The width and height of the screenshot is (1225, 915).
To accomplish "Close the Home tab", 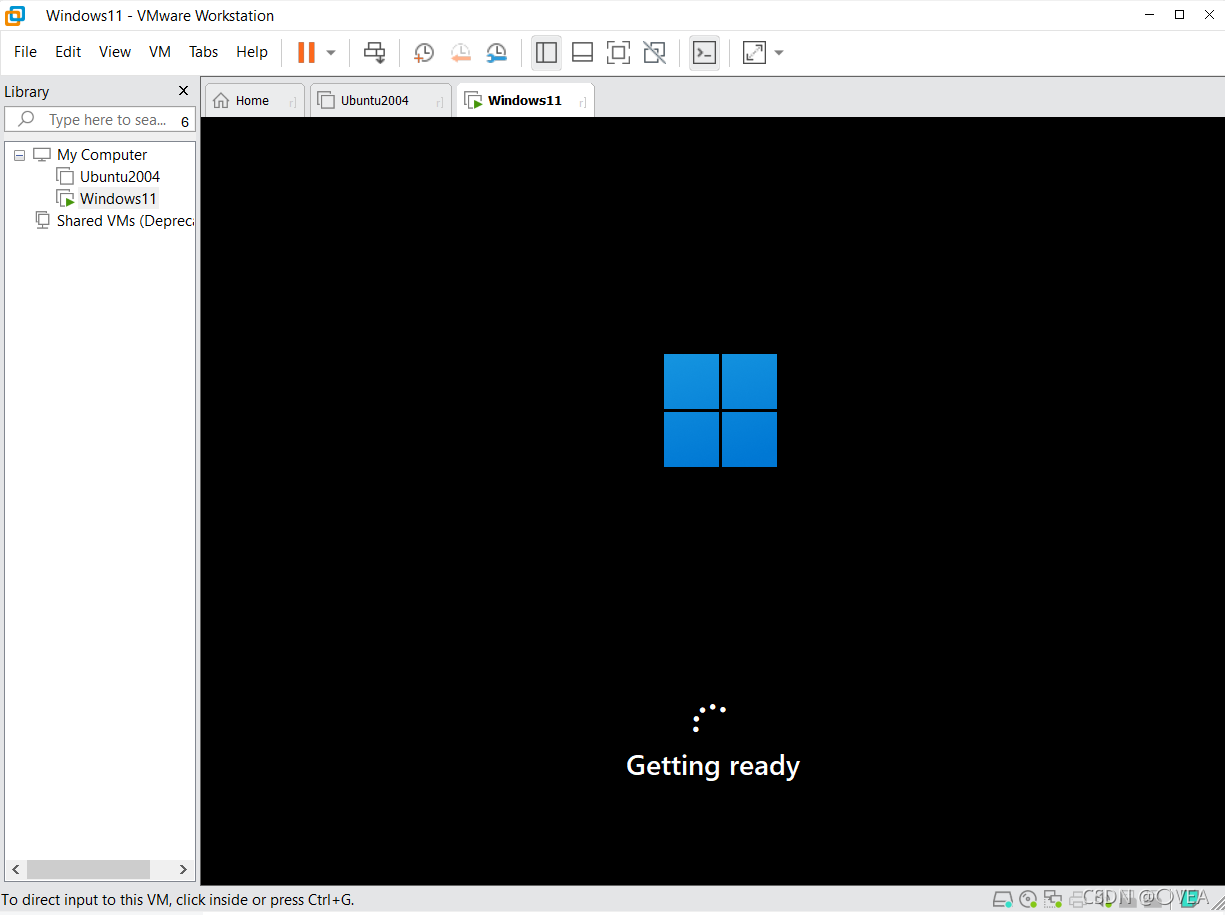I will pos(292,102).
